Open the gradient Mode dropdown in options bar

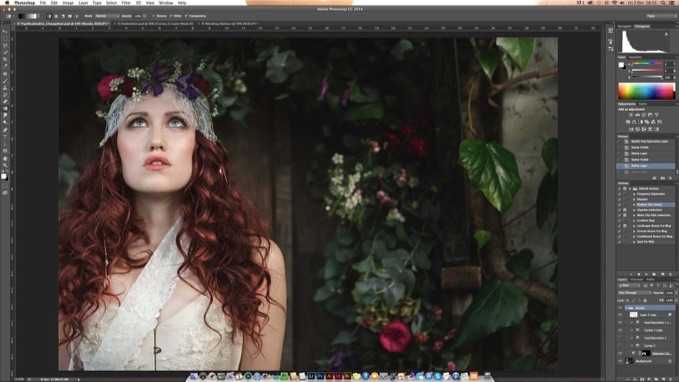pyautogui.click(x=106, y=16)
